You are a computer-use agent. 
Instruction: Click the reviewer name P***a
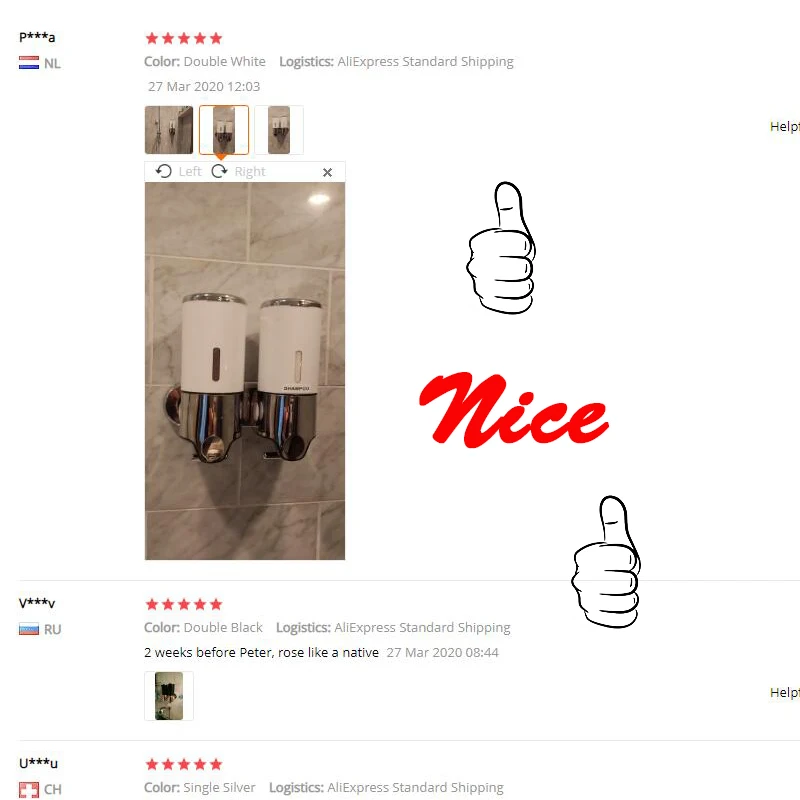37,37
